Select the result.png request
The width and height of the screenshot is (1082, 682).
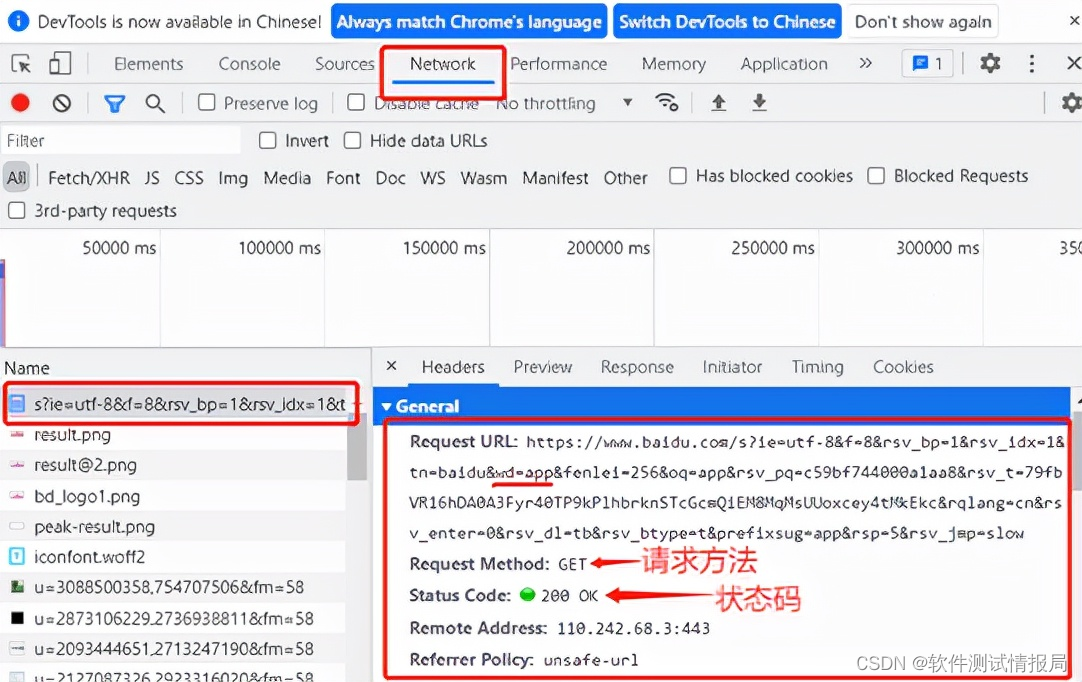click(x=174, y=435)
